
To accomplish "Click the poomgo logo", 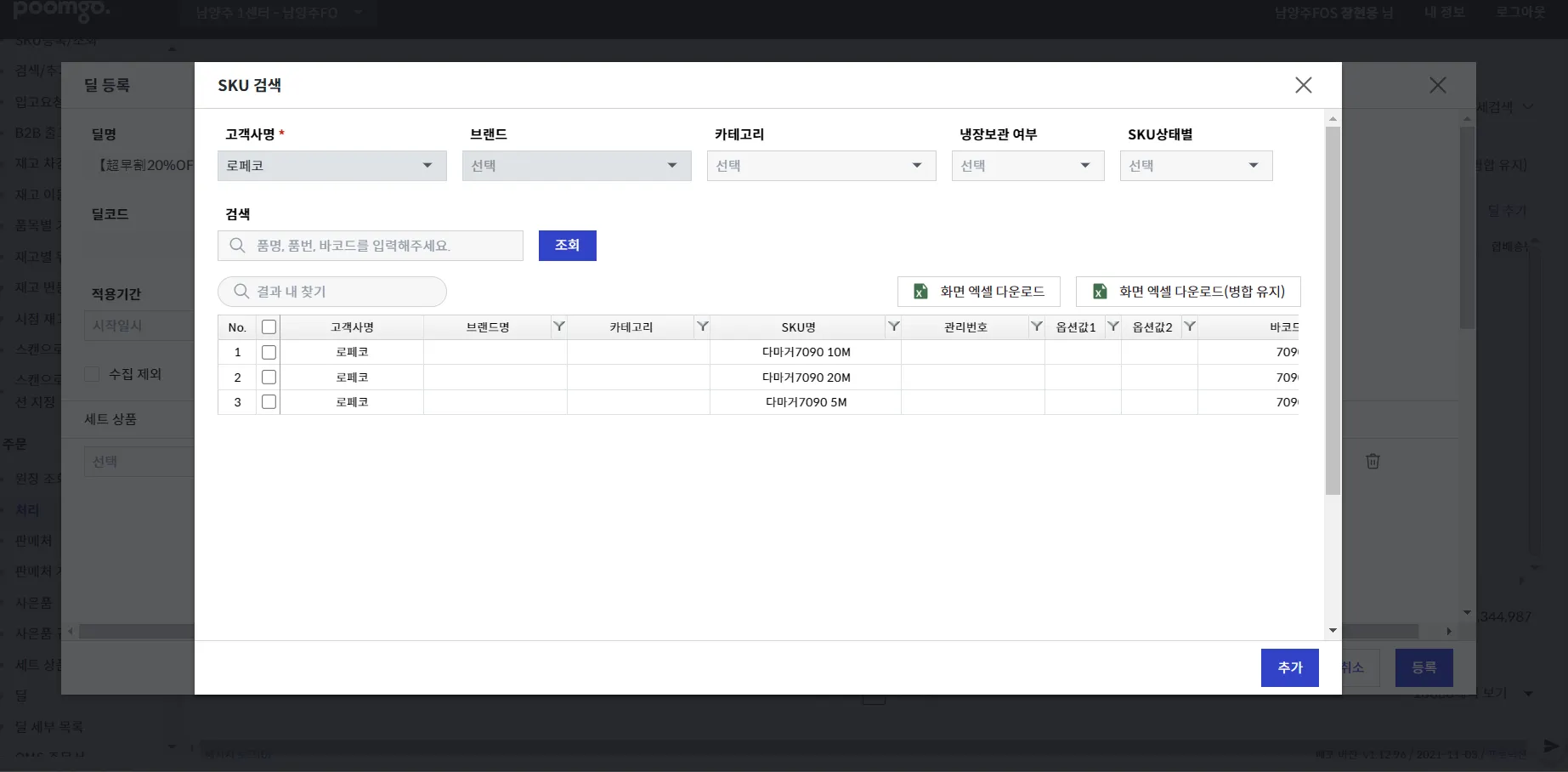I will click(62, 10).
